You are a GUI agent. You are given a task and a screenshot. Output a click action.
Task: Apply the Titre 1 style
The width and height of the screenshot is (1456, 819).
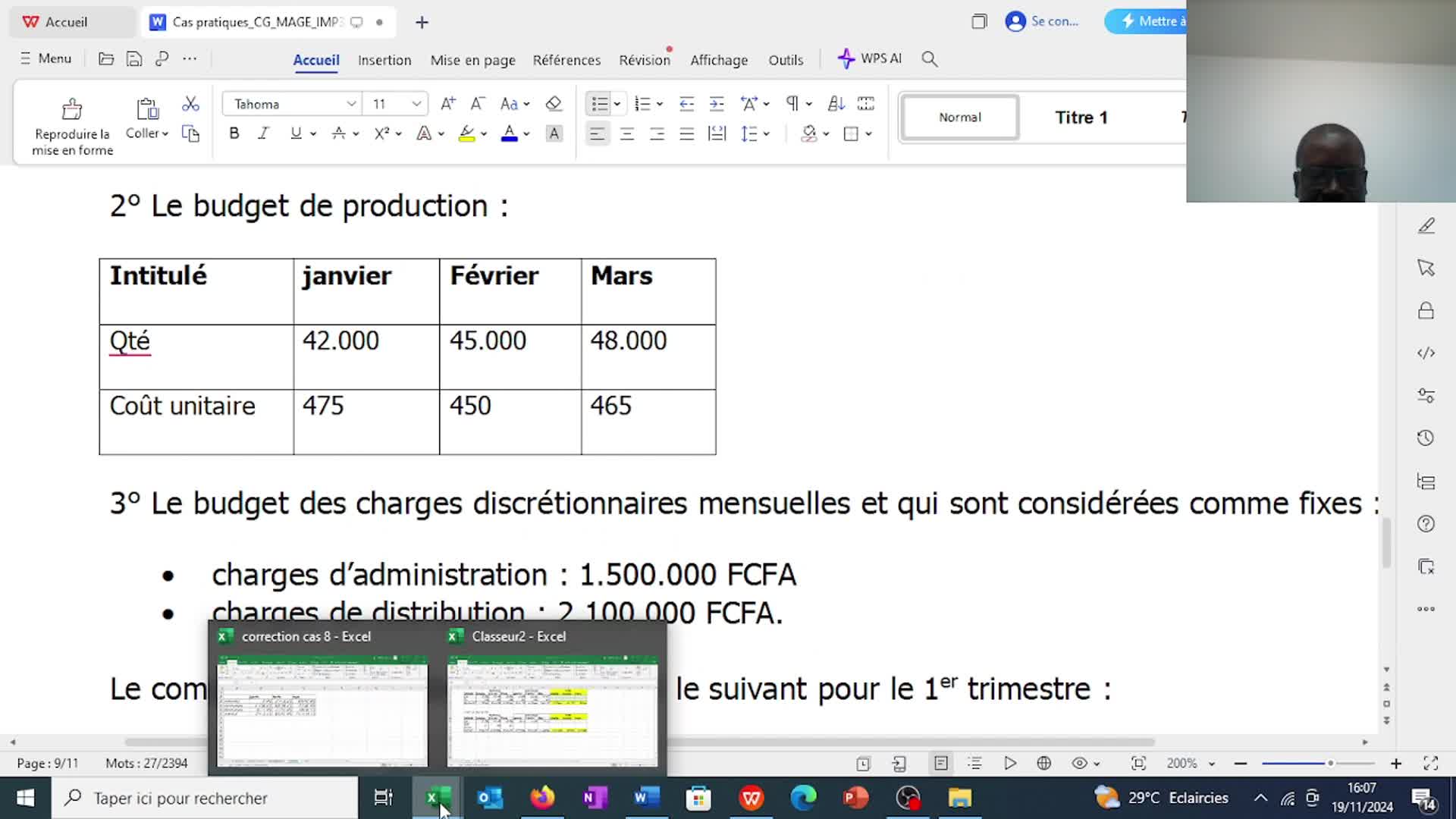[1081, 118]
